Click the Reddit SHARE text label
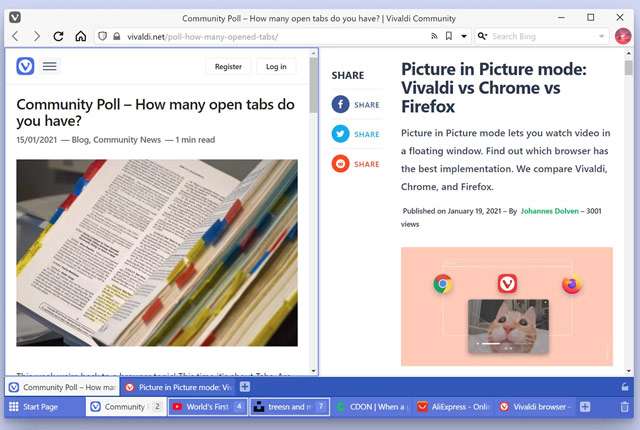640x430 pixels. tap(367, 164)
